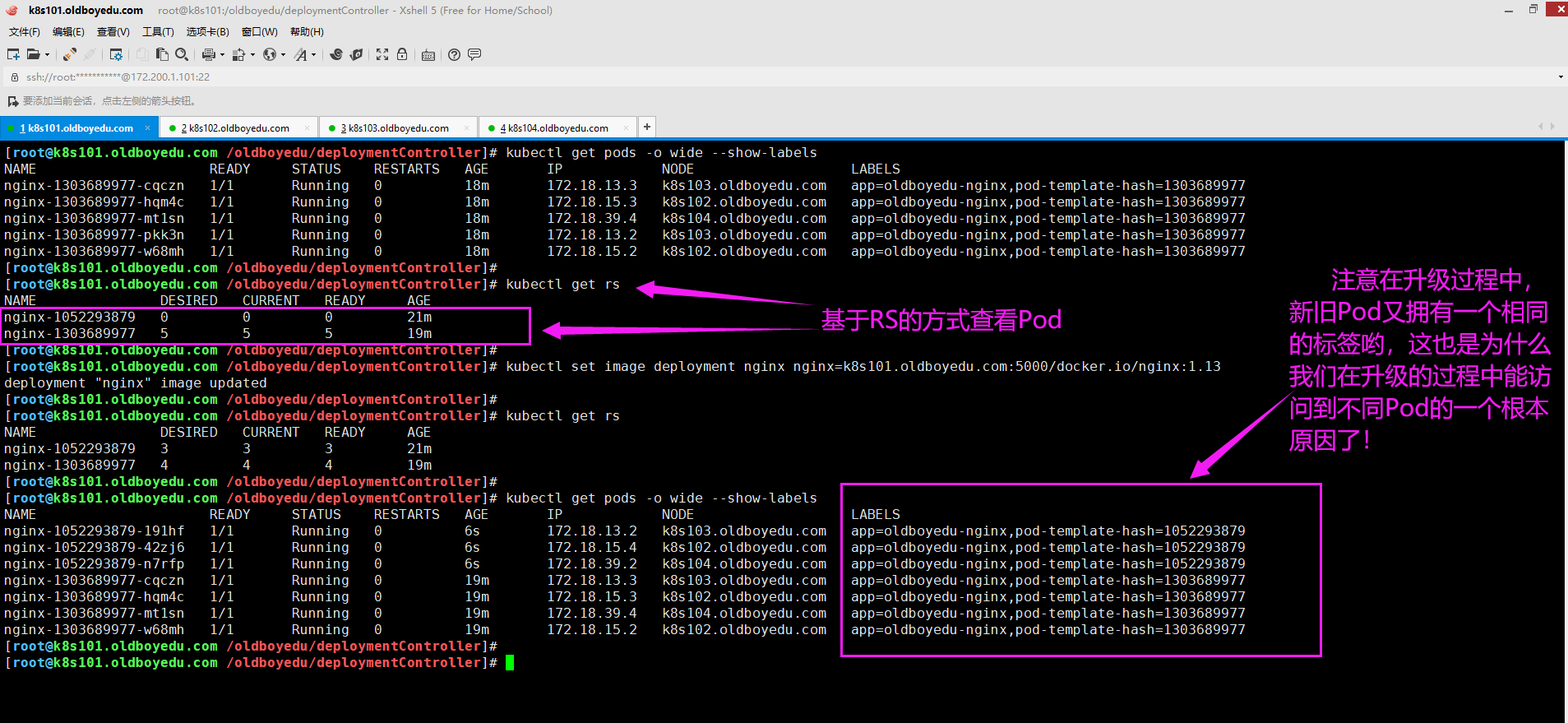
Task: Click the Find magnifier icon
Action: click(182, 54)
